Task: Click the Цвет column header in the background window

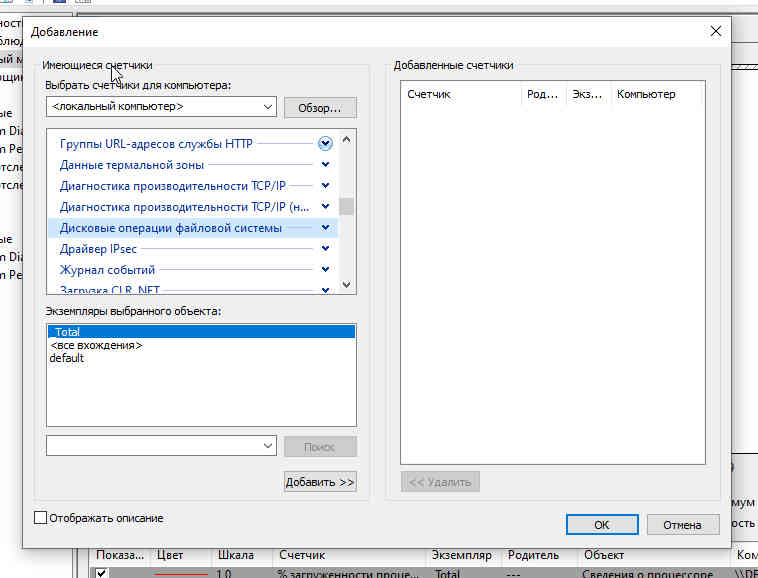Action: click(181, 555)
